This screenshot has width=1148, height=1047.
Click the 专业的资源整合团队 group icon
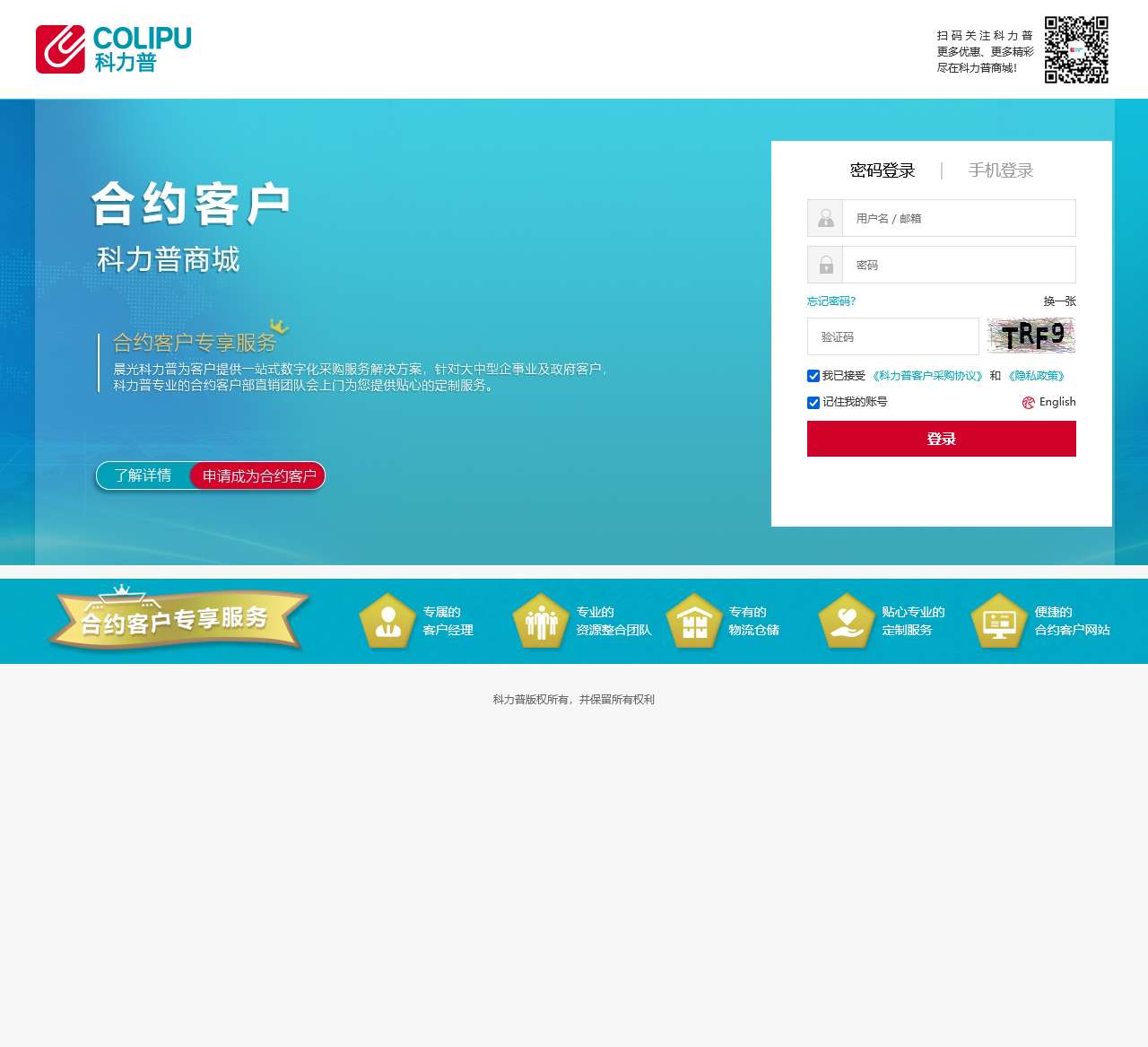tap(541, 621)
